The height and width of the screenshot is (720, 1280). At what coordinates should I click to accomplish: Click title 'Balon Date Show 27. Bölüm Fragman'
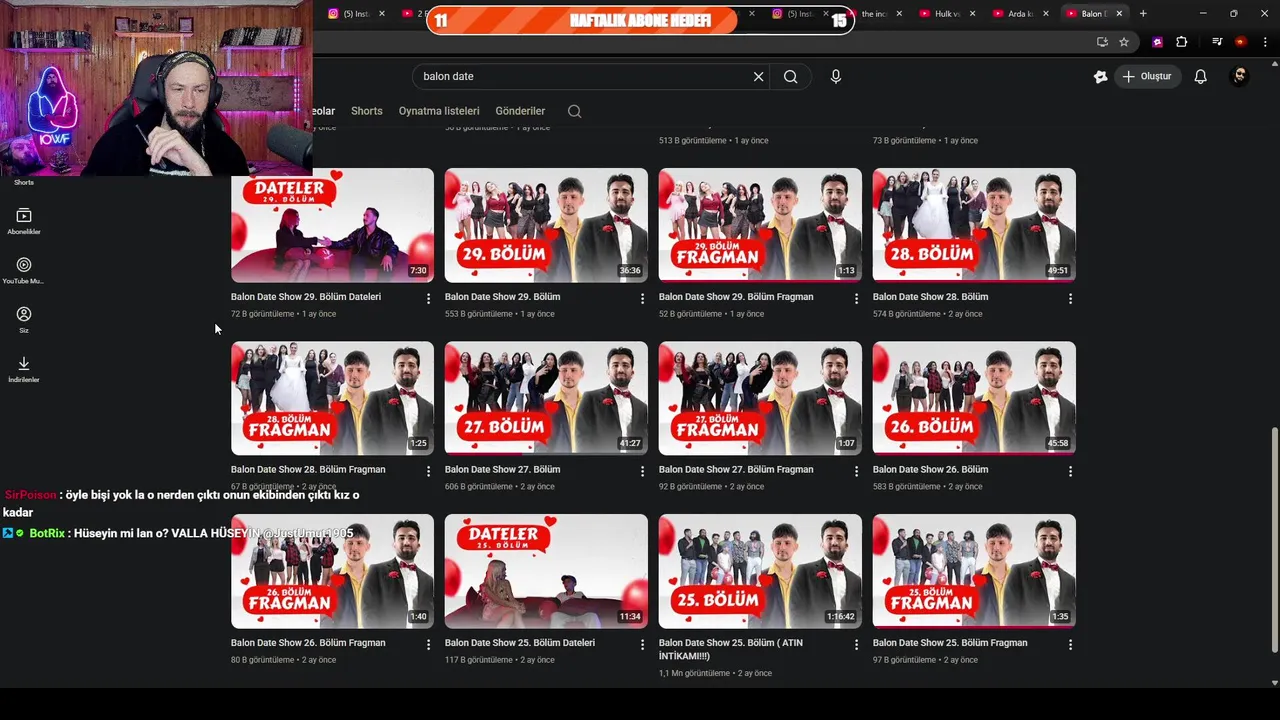coord(736,469)
